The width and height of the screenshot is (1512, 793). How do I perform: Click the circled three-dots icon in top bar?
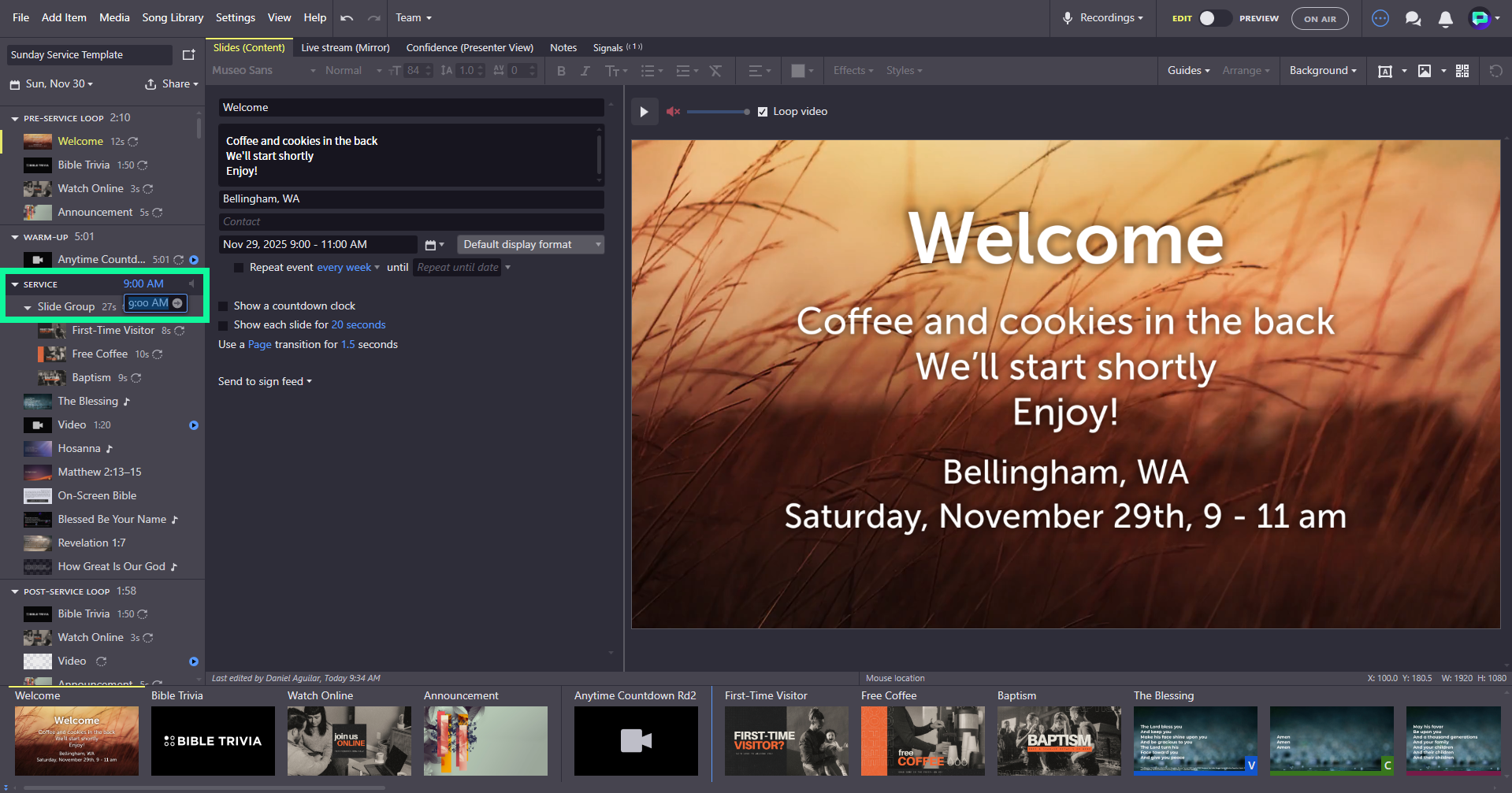coord(1380,18)
